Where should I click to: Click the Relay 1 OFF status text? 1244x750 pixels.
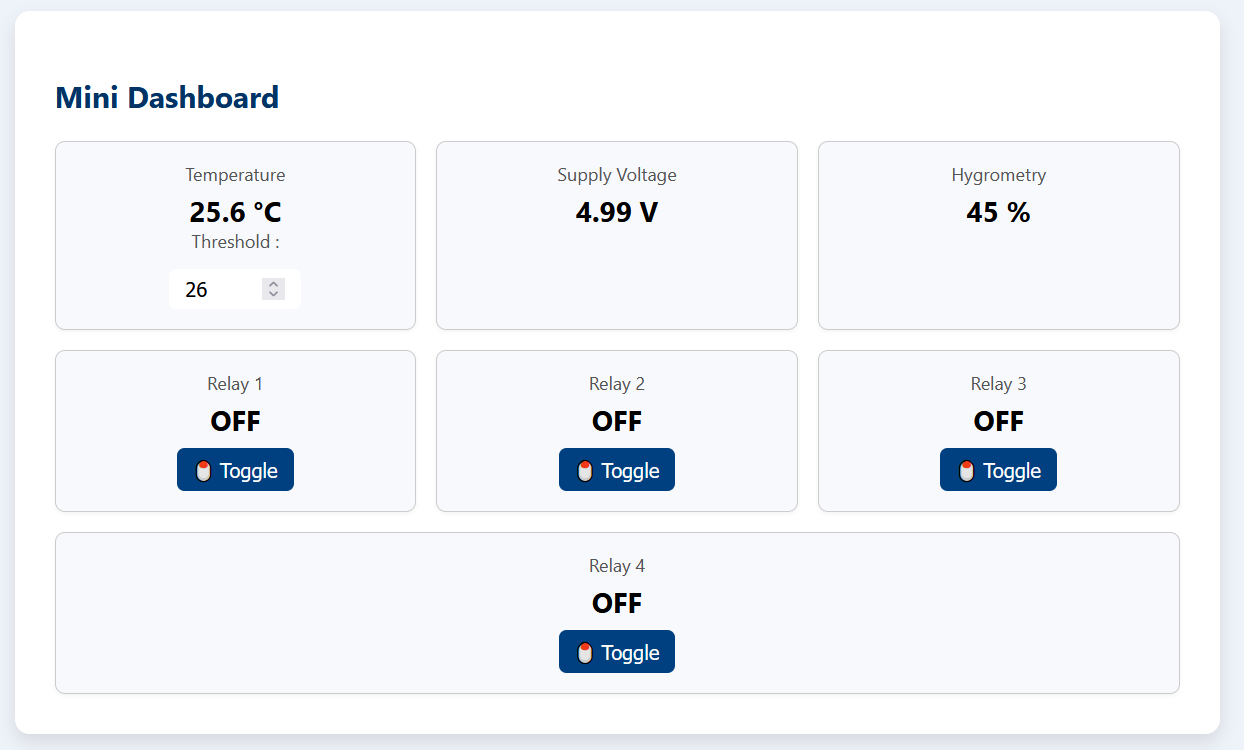235,422
